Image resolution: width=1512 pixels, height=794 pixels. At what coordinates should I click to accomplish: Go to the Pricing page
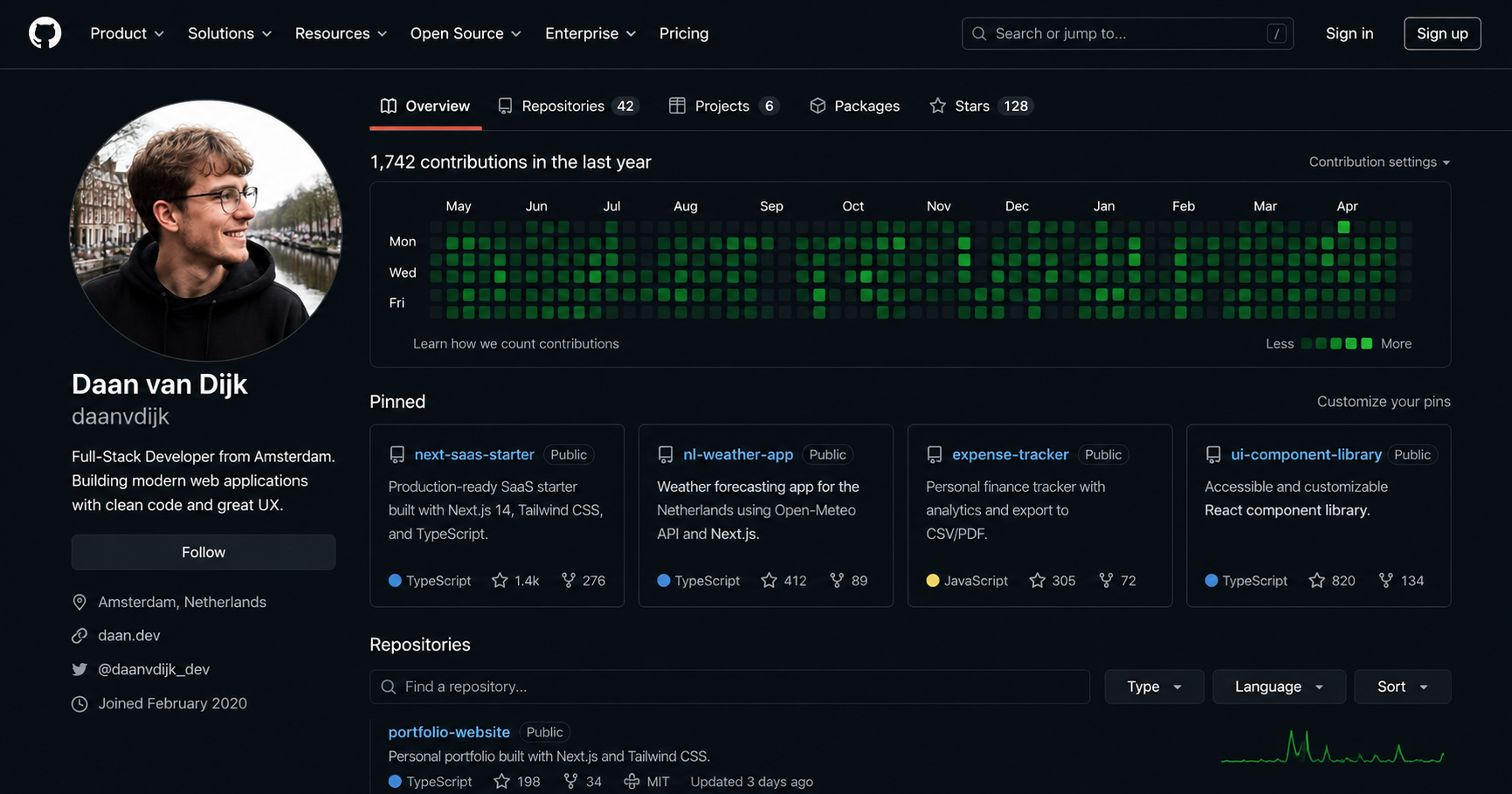tap(684, 33)
